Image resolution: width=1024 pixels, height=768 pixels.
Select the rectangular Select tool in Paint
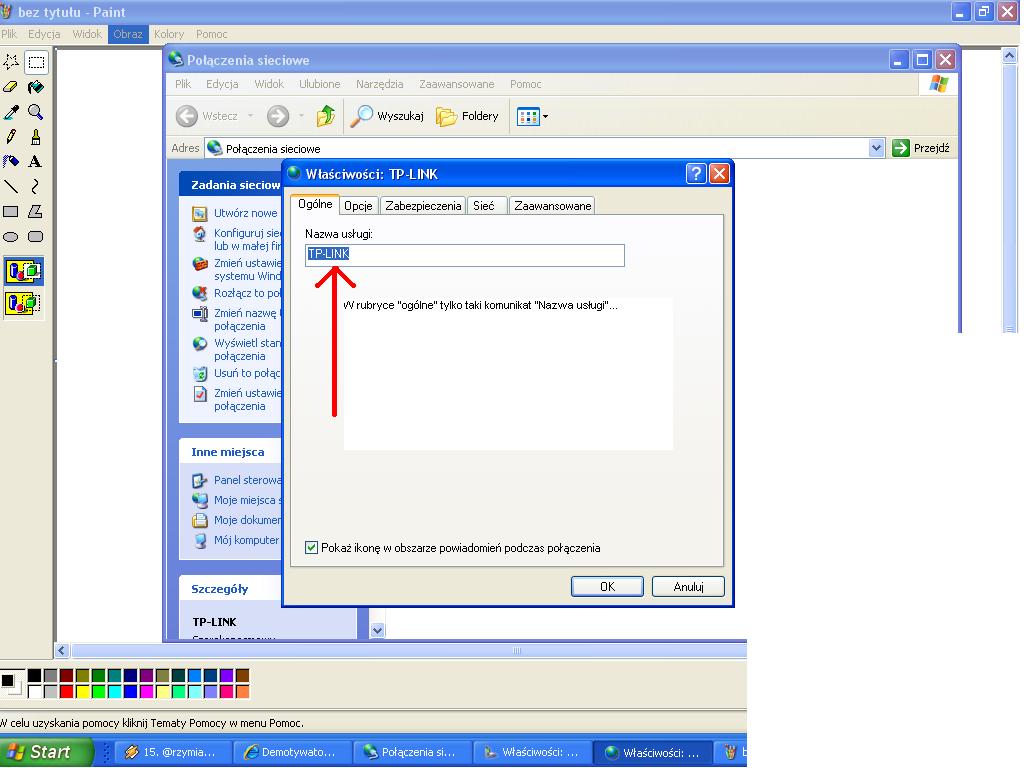pyautogui.click(x=36, y=62)
